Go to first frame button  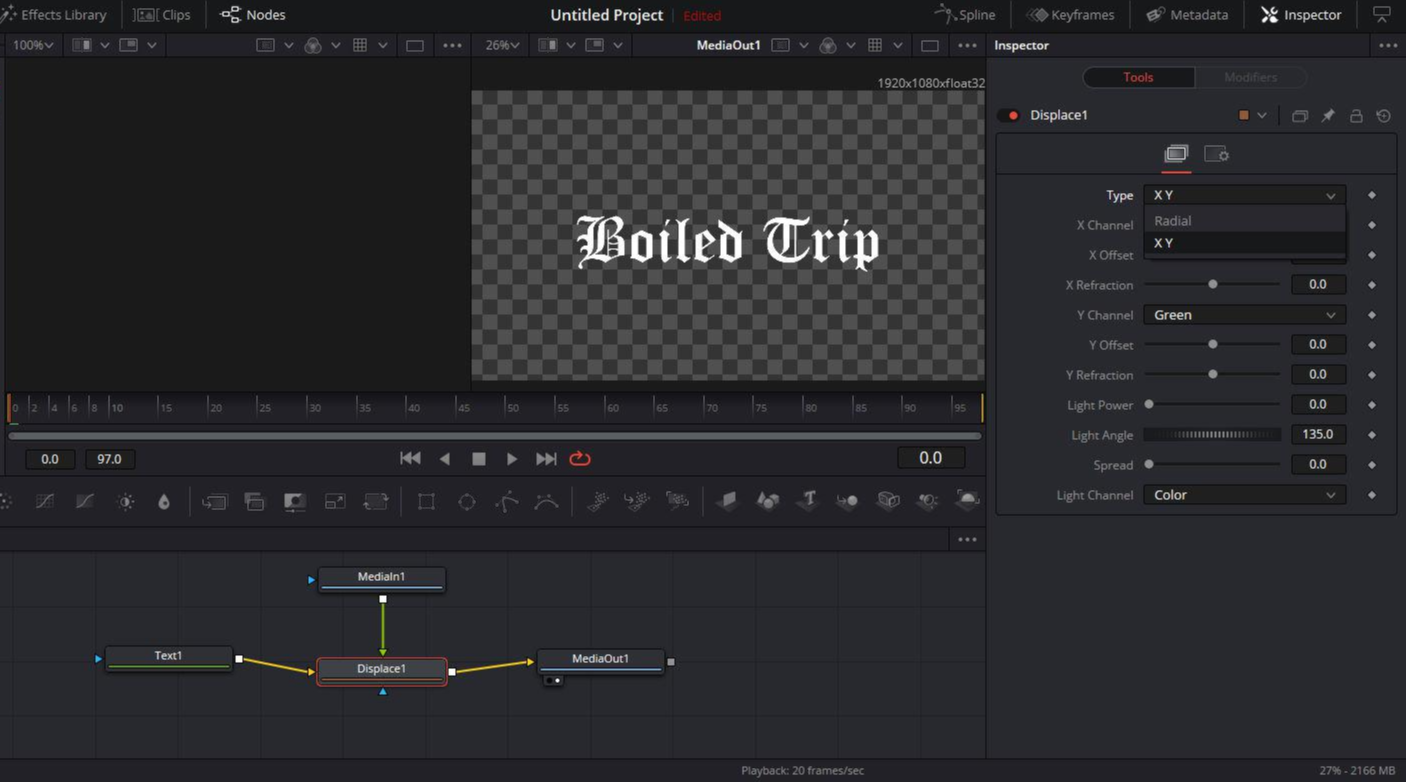[410, 459]
